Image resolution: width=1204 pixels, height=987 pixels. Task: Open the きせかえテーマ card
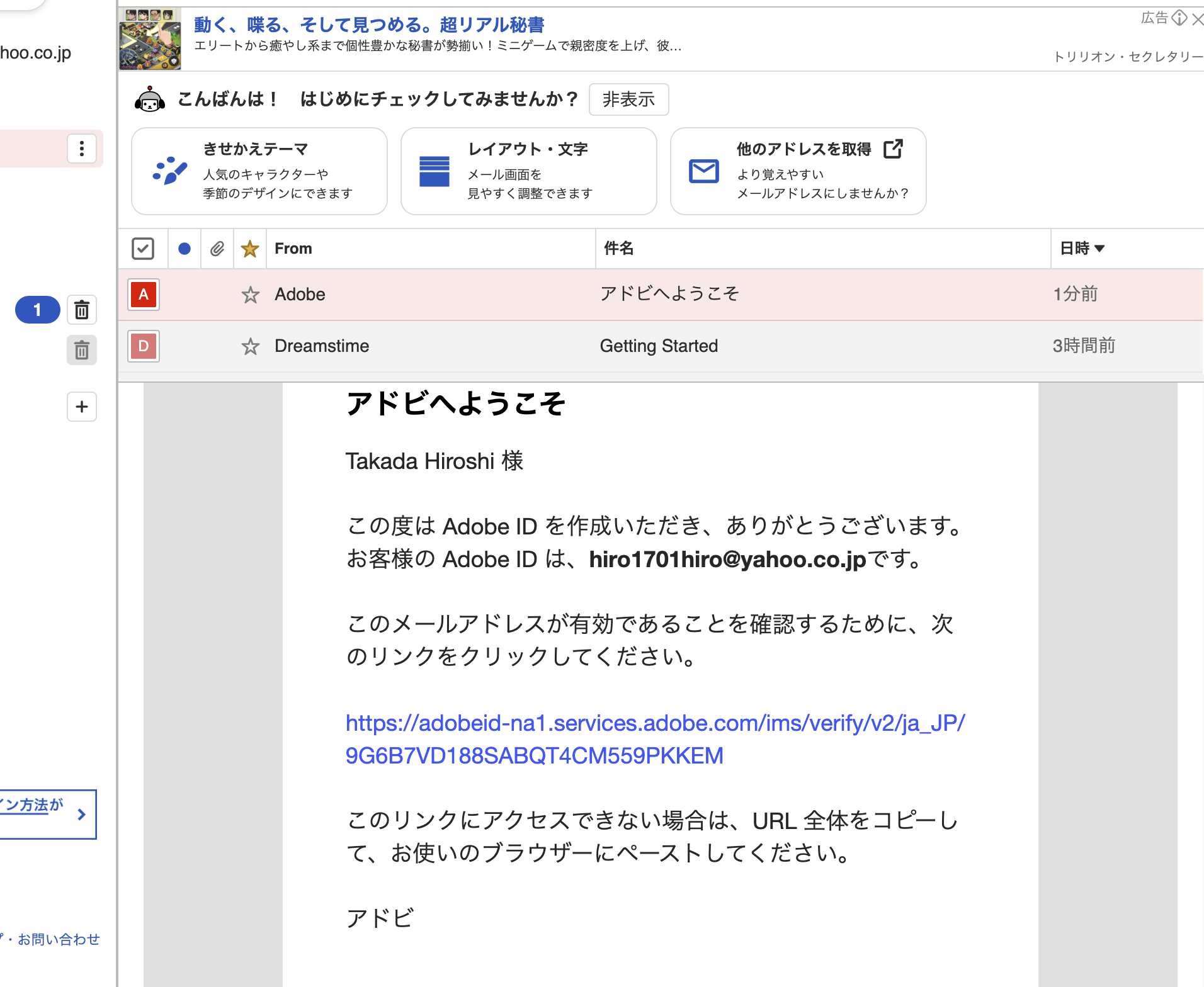(x=259, y=171)
